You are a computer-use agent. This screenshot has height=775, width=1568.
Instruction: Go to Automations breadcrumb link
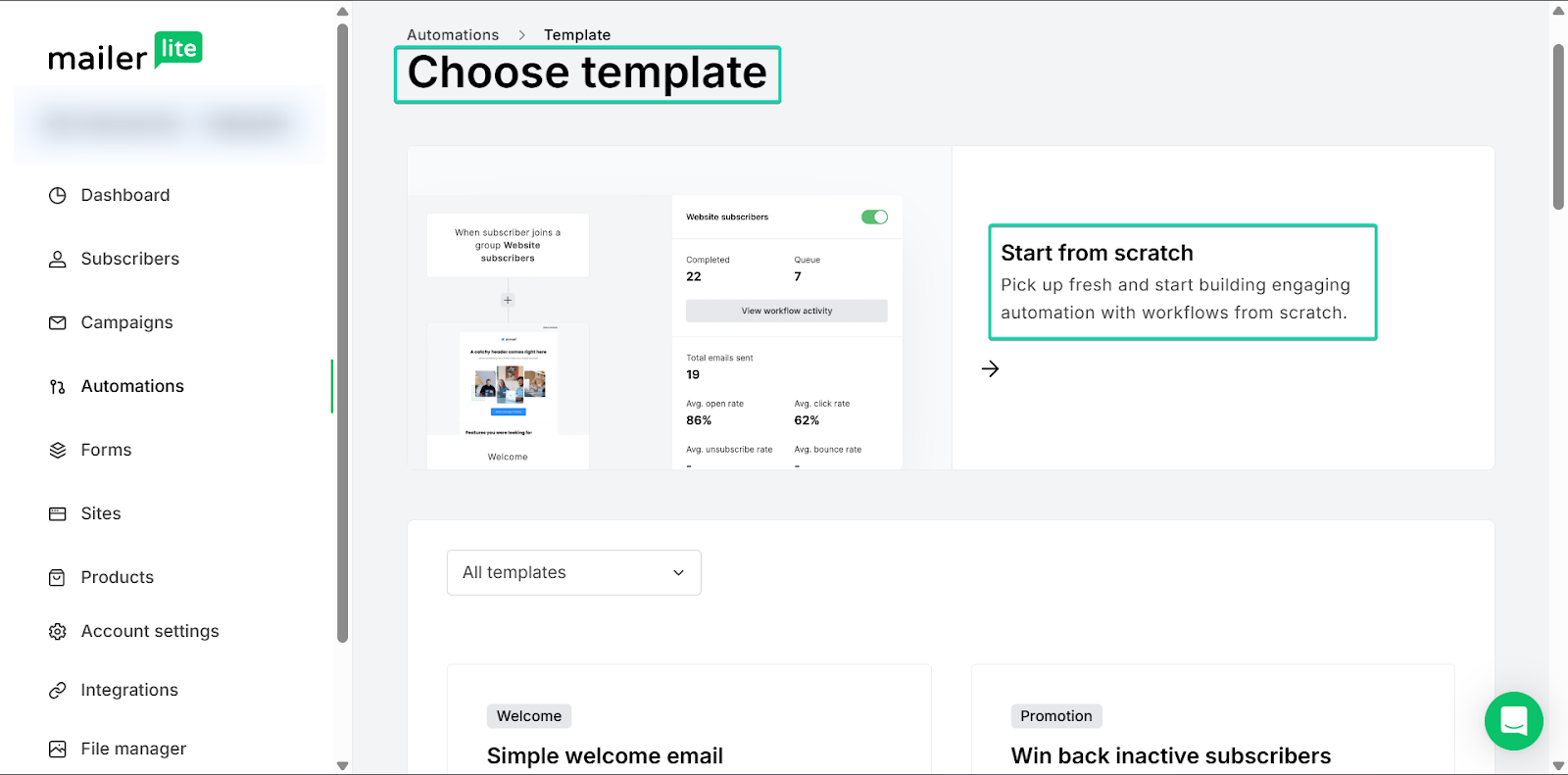(453, 34)
